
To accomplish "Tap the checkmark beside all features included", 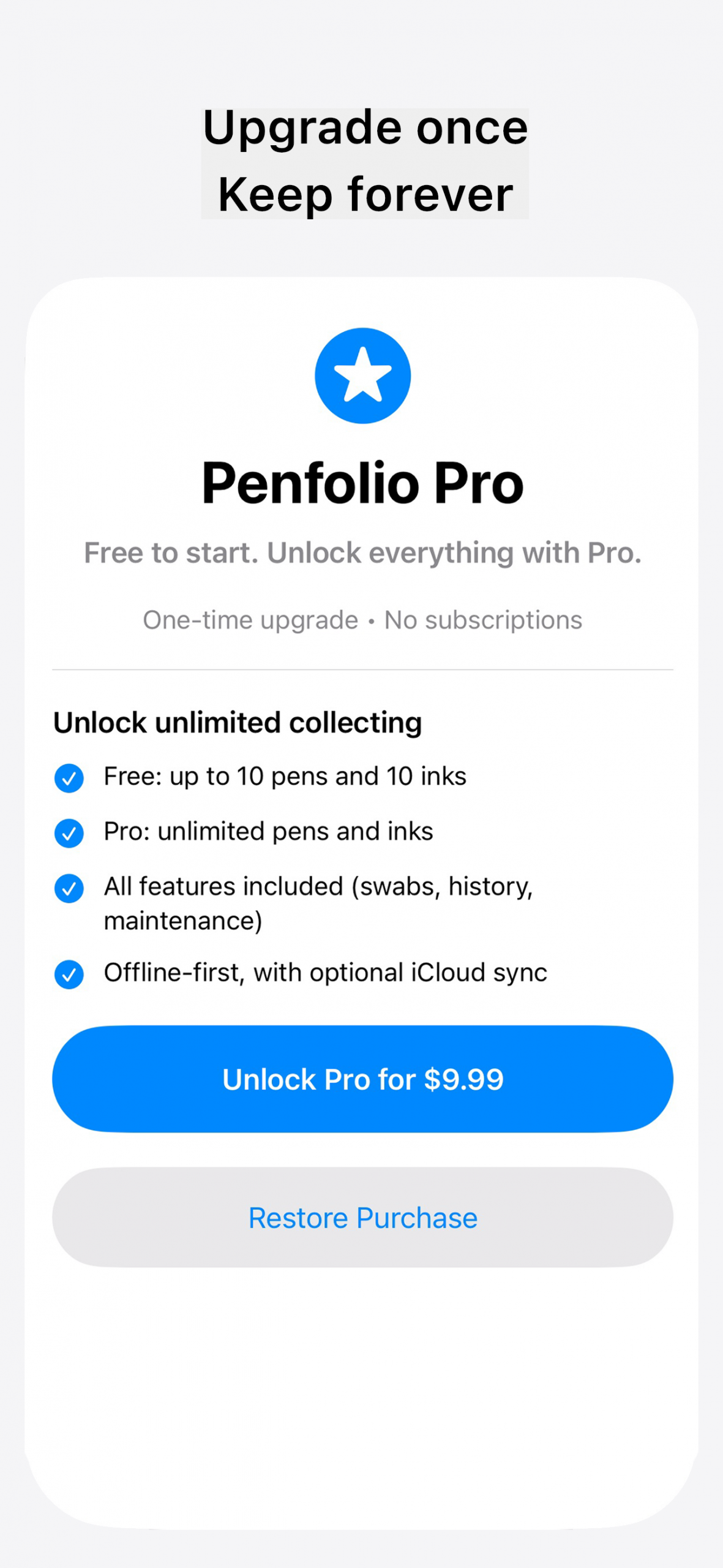I will click(69, 888).
